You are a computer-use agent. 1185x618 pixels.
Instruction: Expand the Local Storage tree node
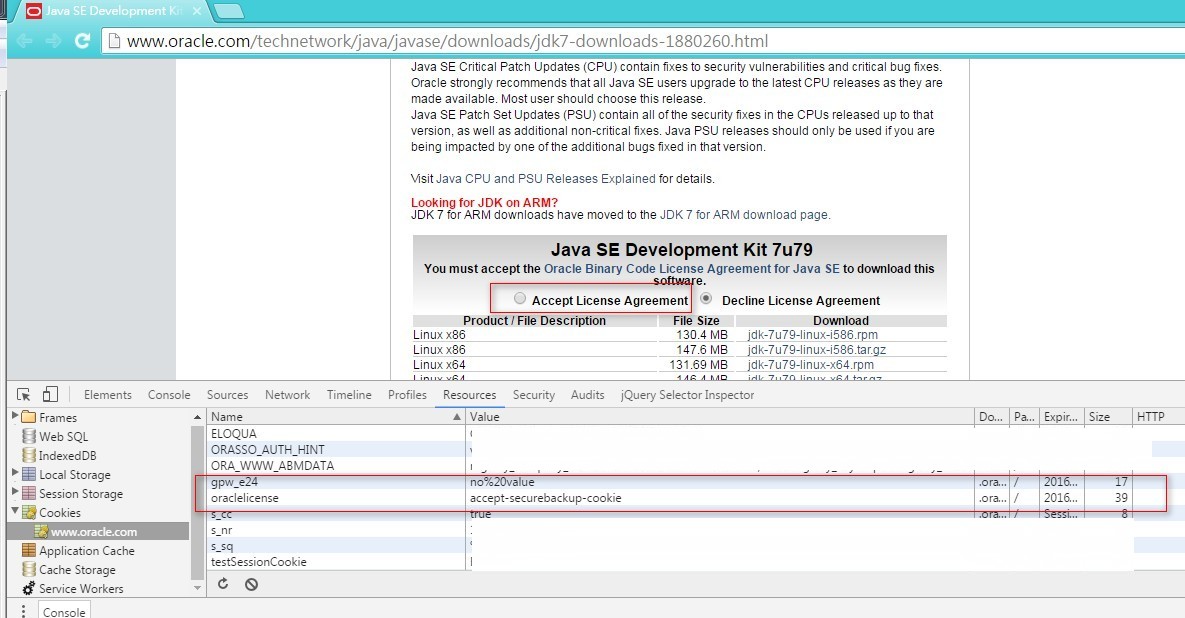[14, 474]
